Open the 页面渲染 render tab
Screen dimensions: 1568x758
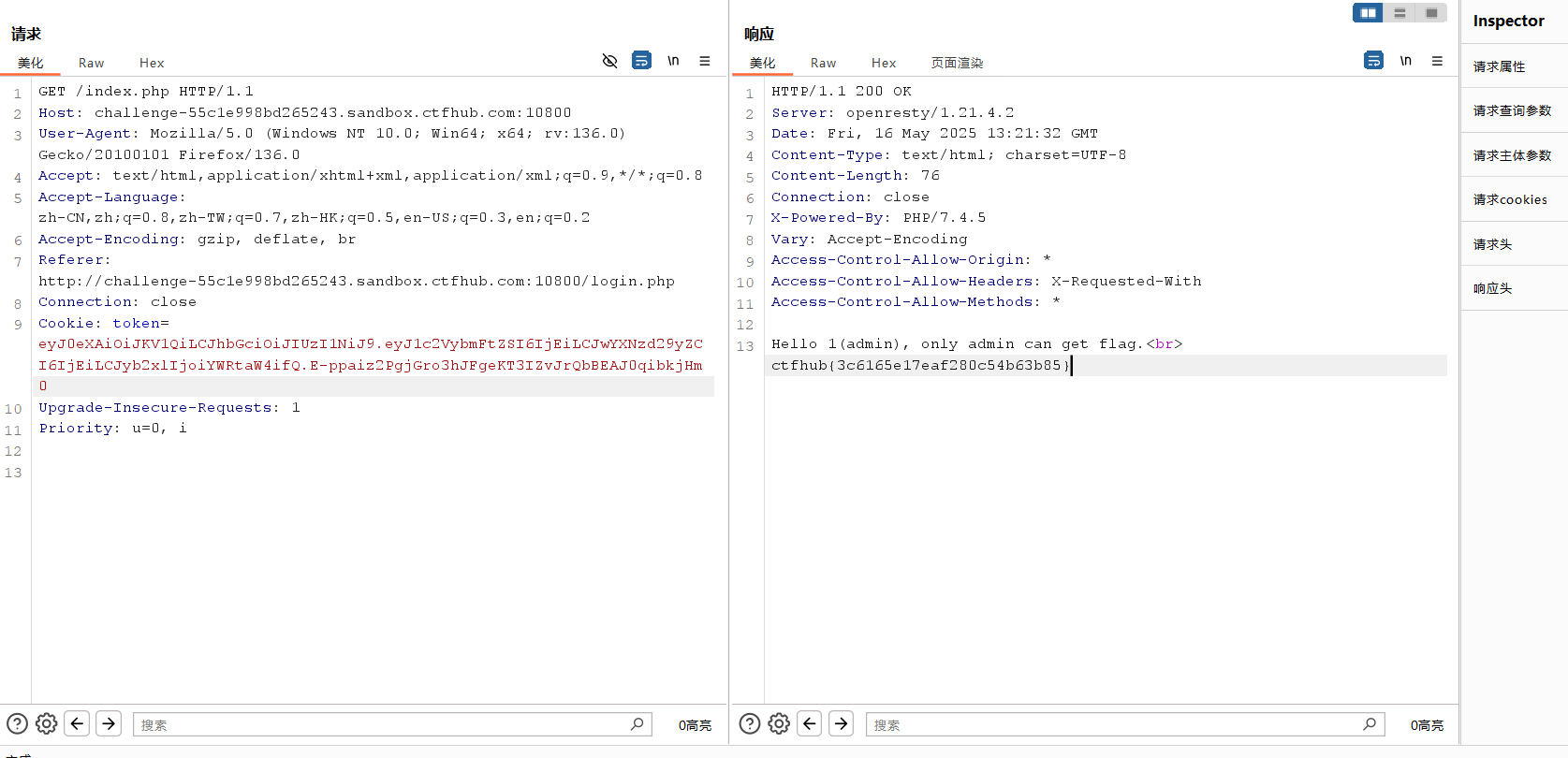[957, 63]
